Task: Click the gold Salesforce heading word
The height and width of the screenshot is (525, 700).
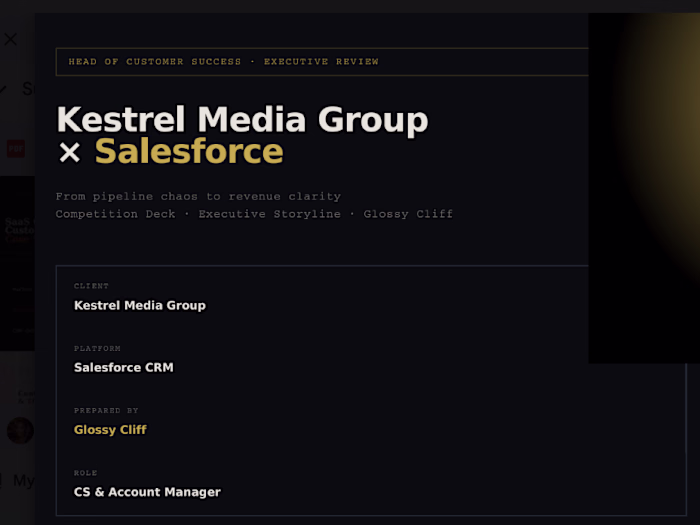Action: point(189,151)
